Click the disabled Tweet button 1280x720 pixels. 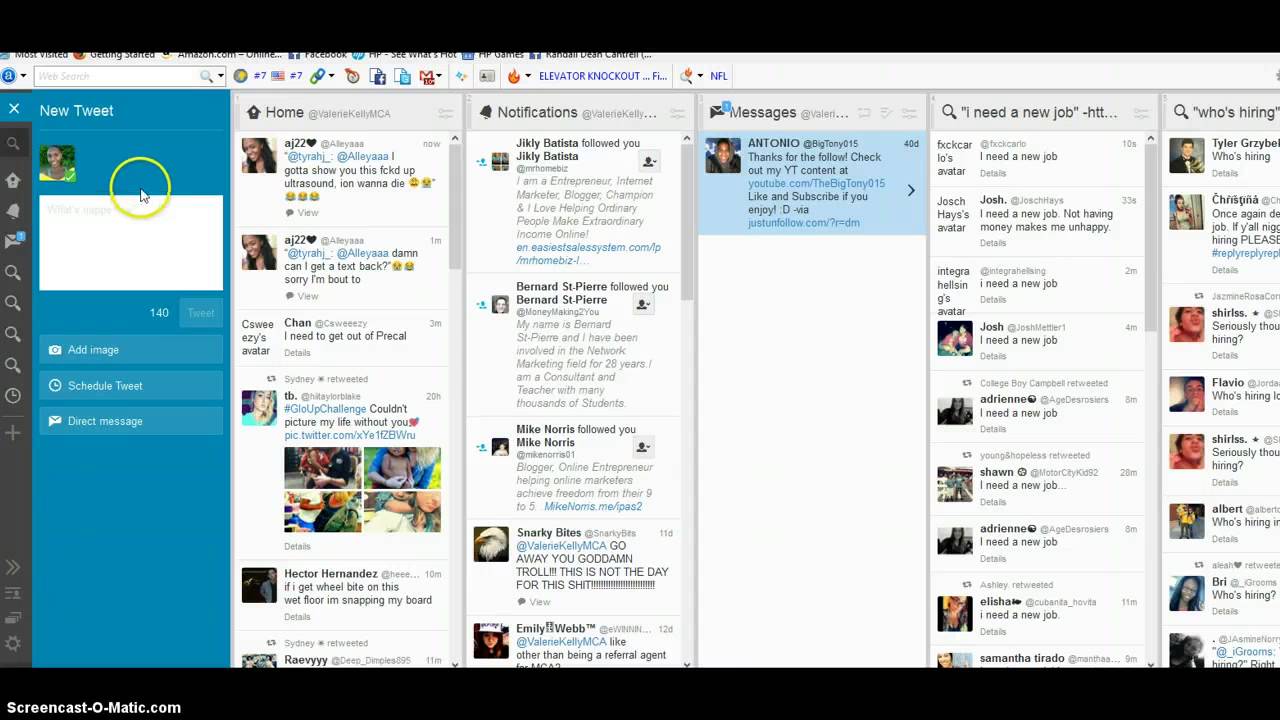click(x=201, y=313)
